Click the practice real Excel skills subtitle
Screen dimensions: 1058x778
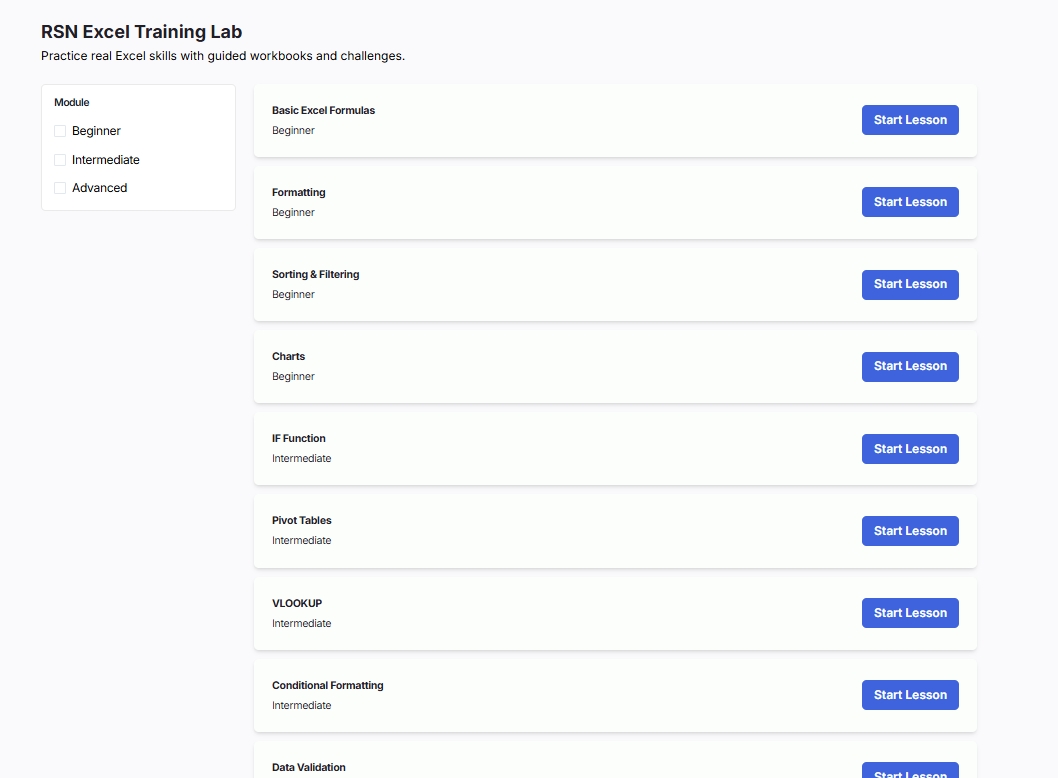[x=223, y=56]
